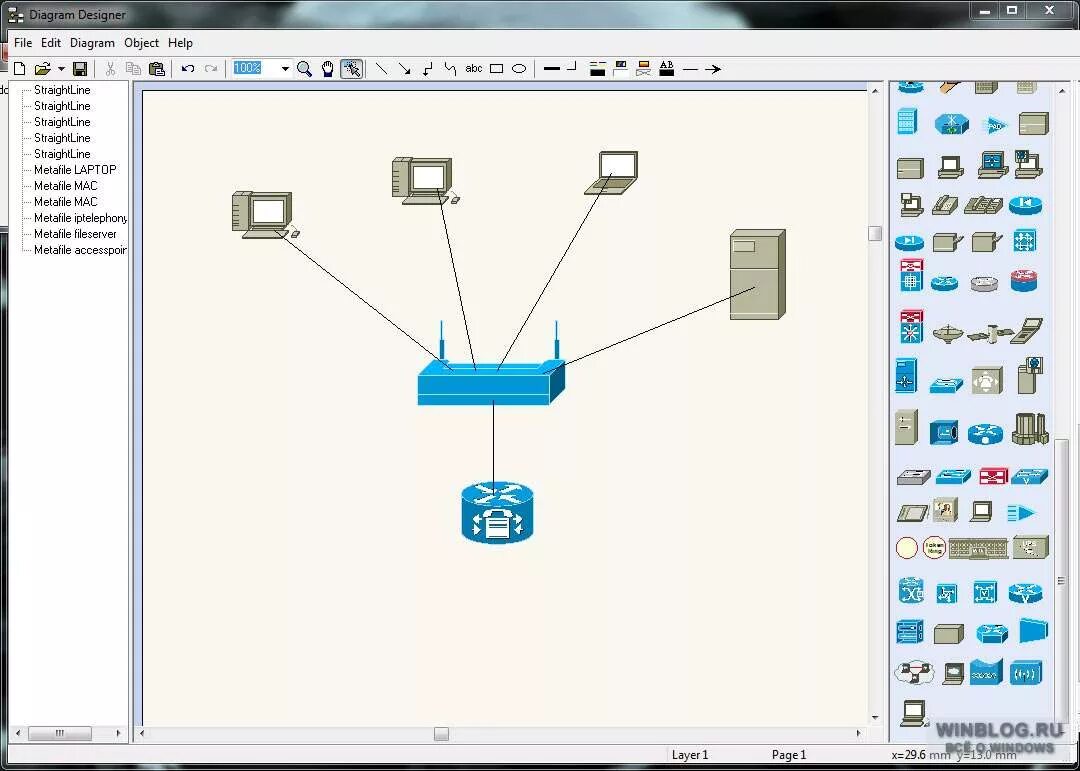1080x771 pixels.
Task: Click the Undo arrow icon
Action: click(188, 69)
